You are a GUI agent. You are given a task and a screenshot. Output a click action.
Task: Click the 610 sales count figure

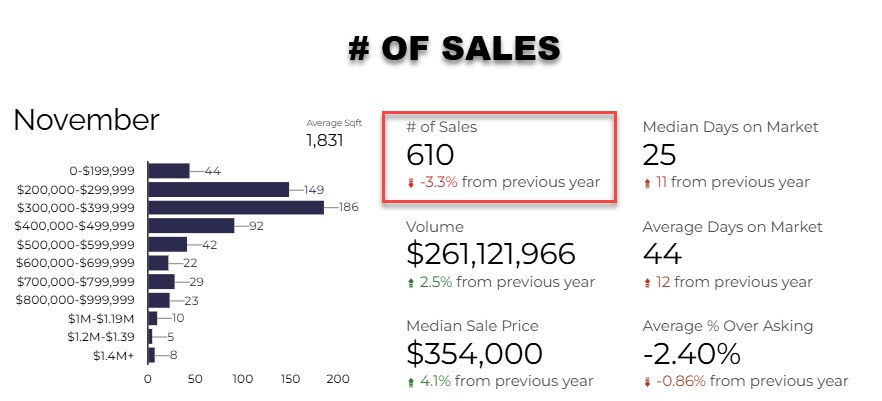[x=430, y=155]
